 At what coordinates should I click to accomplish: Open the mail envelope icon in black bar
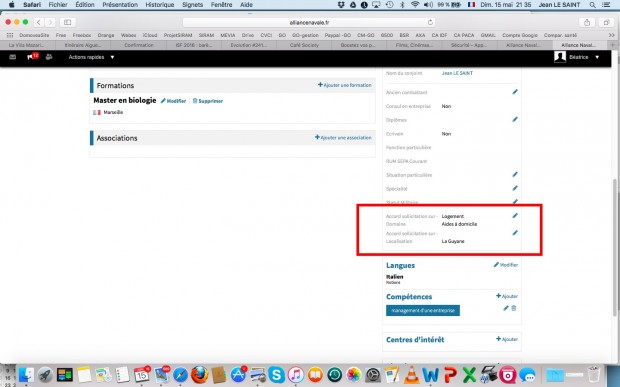coord(13,57)
